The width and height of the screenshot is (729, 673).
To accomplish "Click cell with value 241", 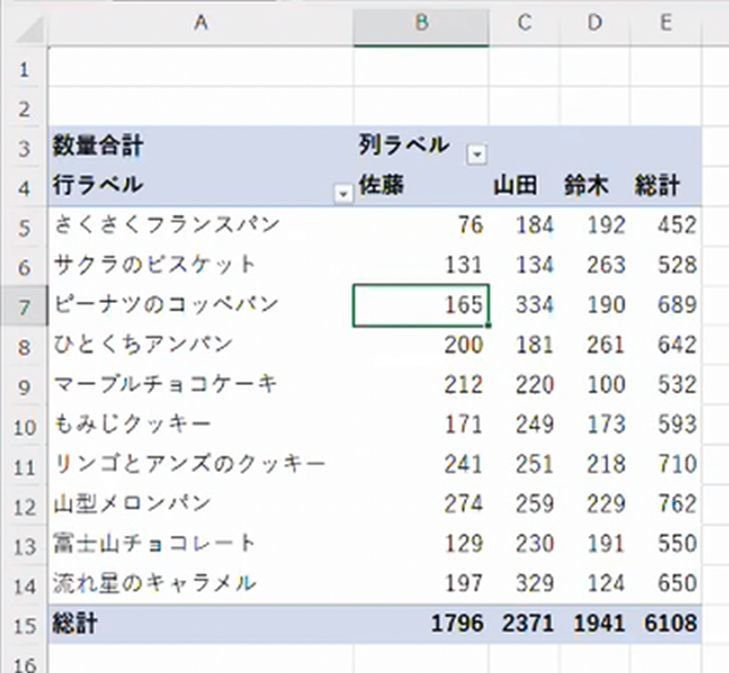I will (421, 464).
